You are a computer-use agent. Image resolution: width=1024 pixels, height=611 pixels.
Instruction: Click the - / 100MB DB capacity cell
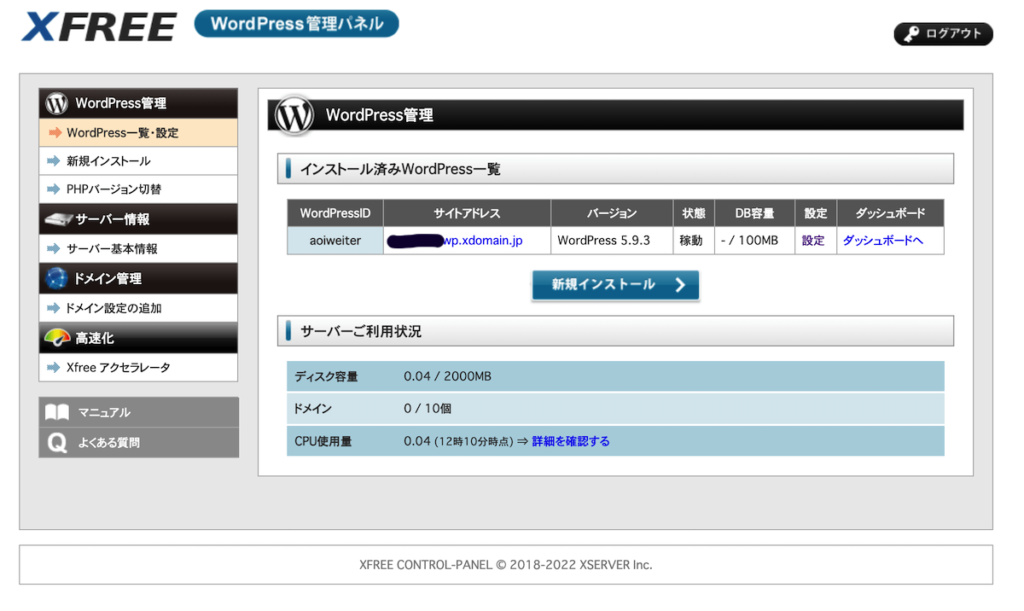pos(754,240)
